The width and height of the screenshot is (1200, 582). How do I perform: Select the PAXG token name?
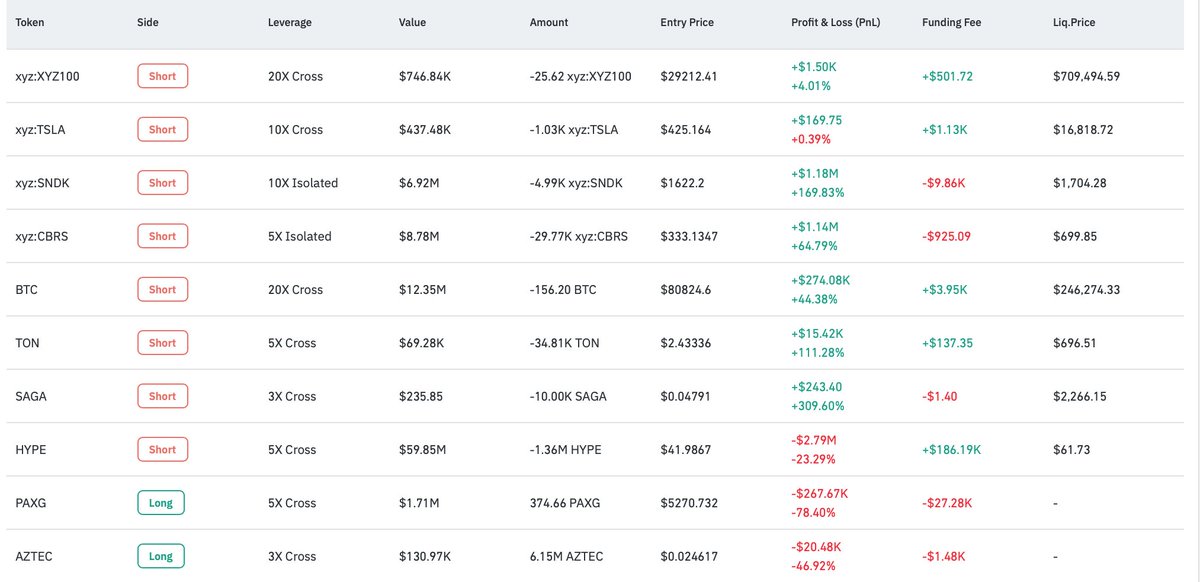tap(31, 503)
